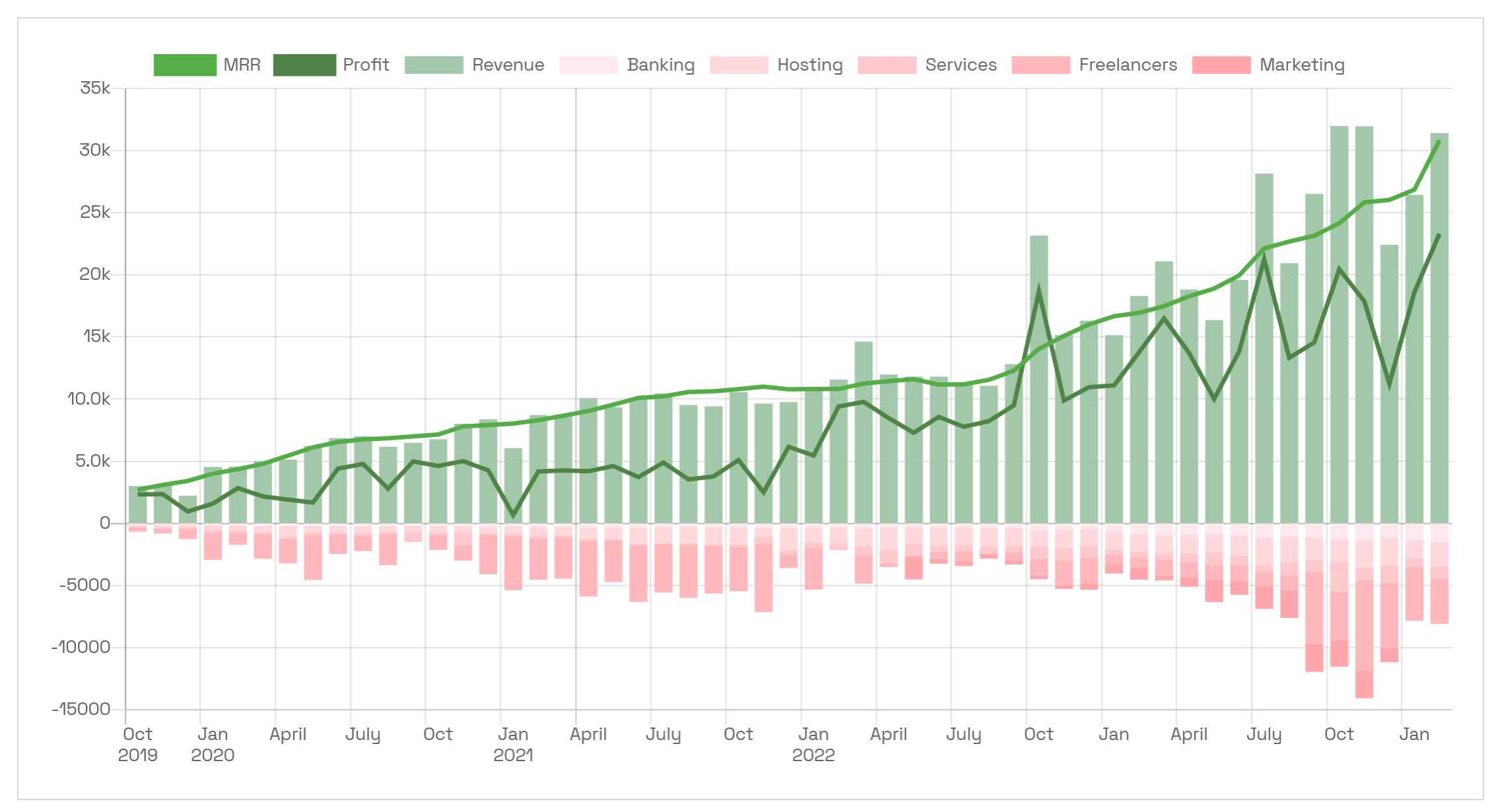Hide the Profit line using its legend entry
Viewport: 1498px width, 812px height.
click(304, 65)
